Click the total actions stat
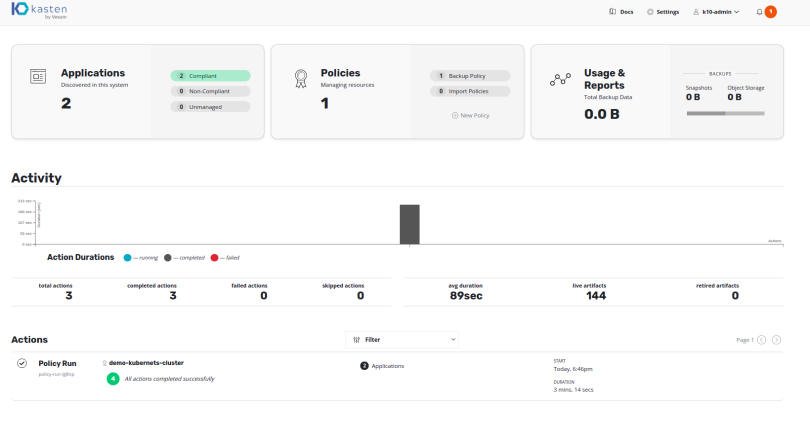The width and height of the screenshot is (810, 439). [x=55, y=292]
